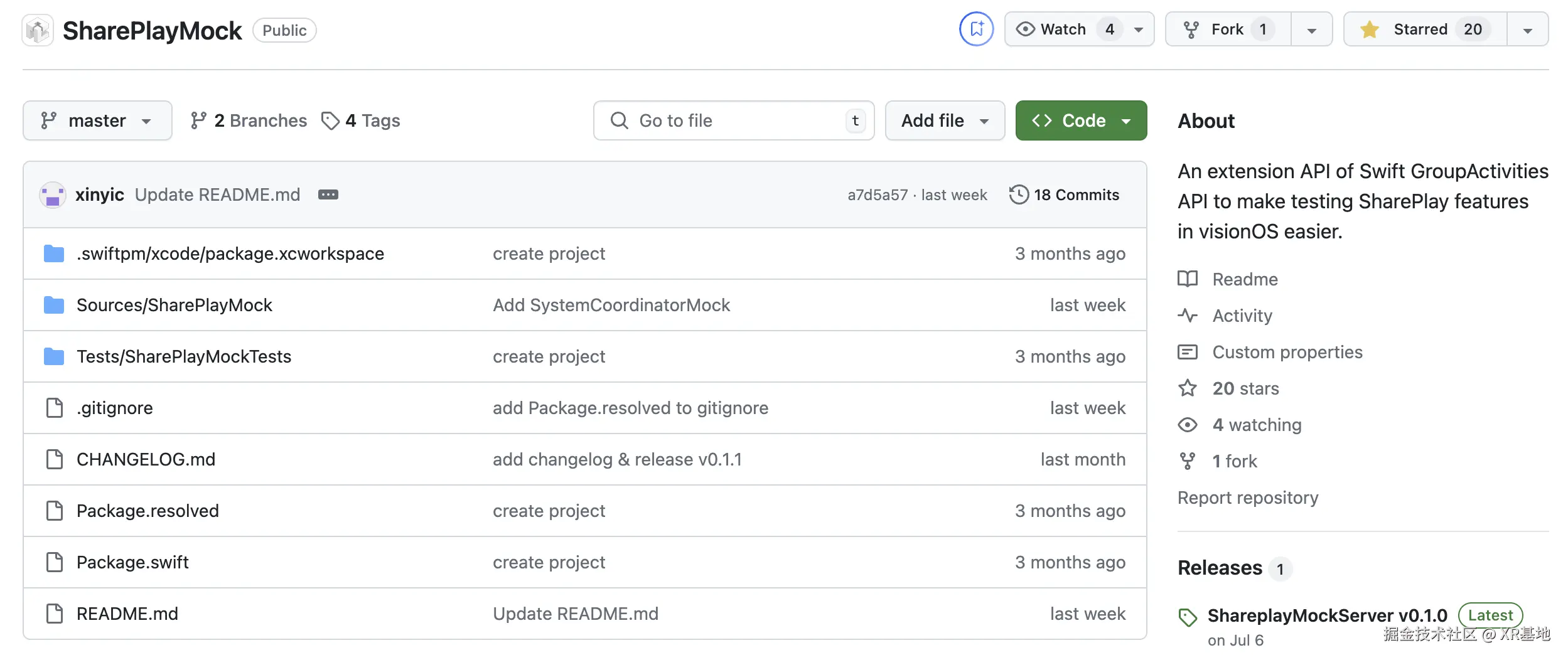
Task: Open the green Code dropdown
Action: click(x=1081, y=120)
